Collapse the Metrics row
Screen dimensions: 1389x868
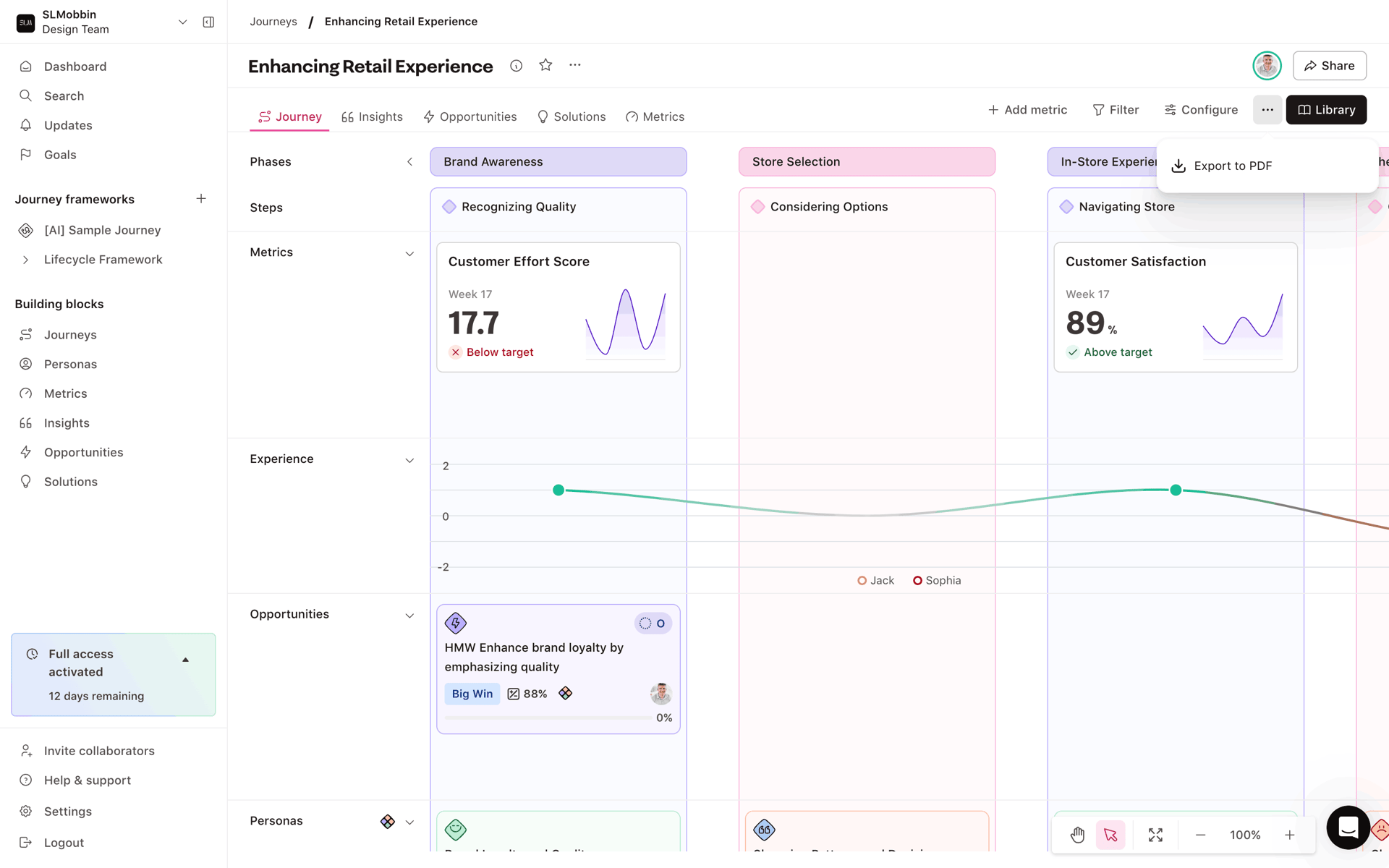(x=409, y=254)
